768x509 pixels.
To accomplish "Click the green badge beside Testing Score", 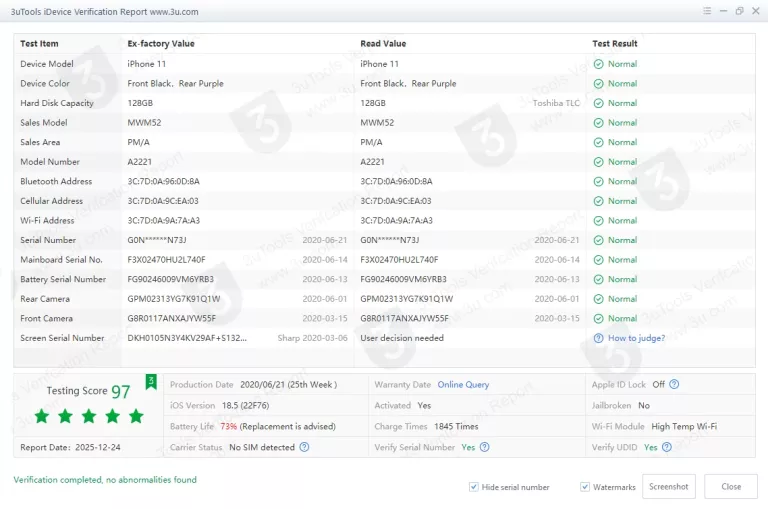I will 151,381.
